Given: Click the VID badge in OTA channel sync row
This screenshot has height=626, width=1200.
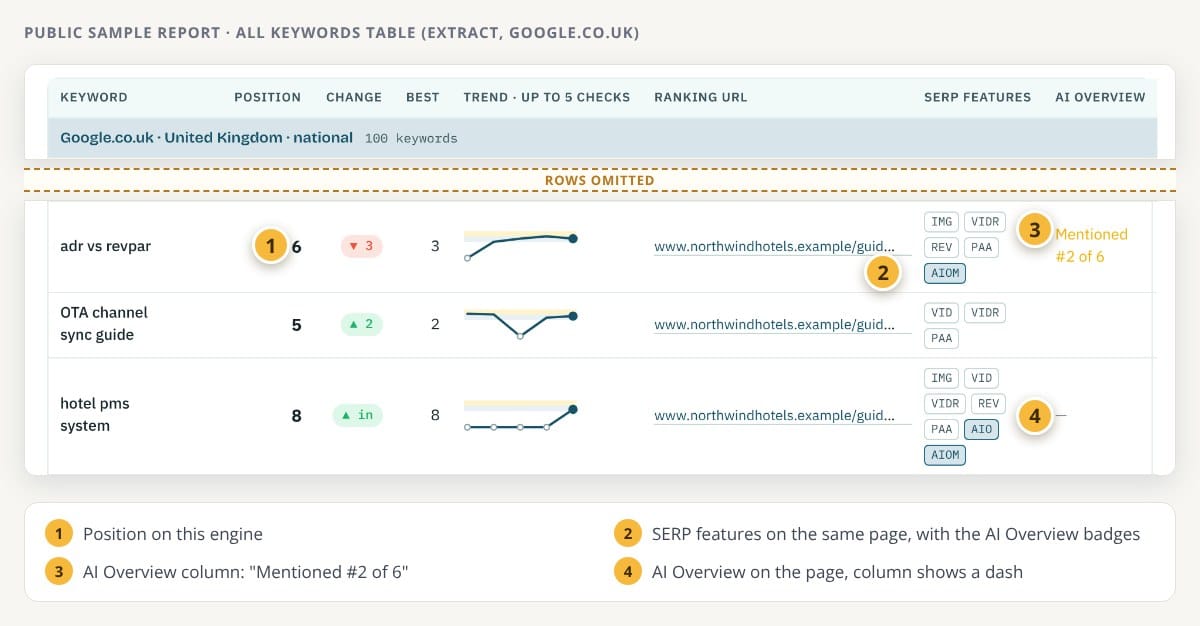Looking at the screenshot, I should click(941, 312).
